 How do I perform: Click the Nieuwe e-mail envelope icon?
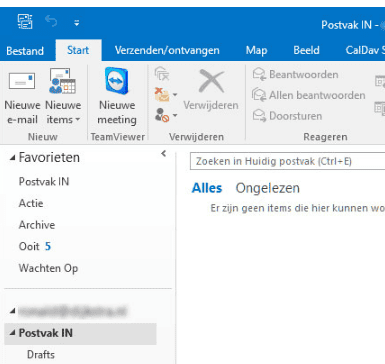click(x=22, y=81)
